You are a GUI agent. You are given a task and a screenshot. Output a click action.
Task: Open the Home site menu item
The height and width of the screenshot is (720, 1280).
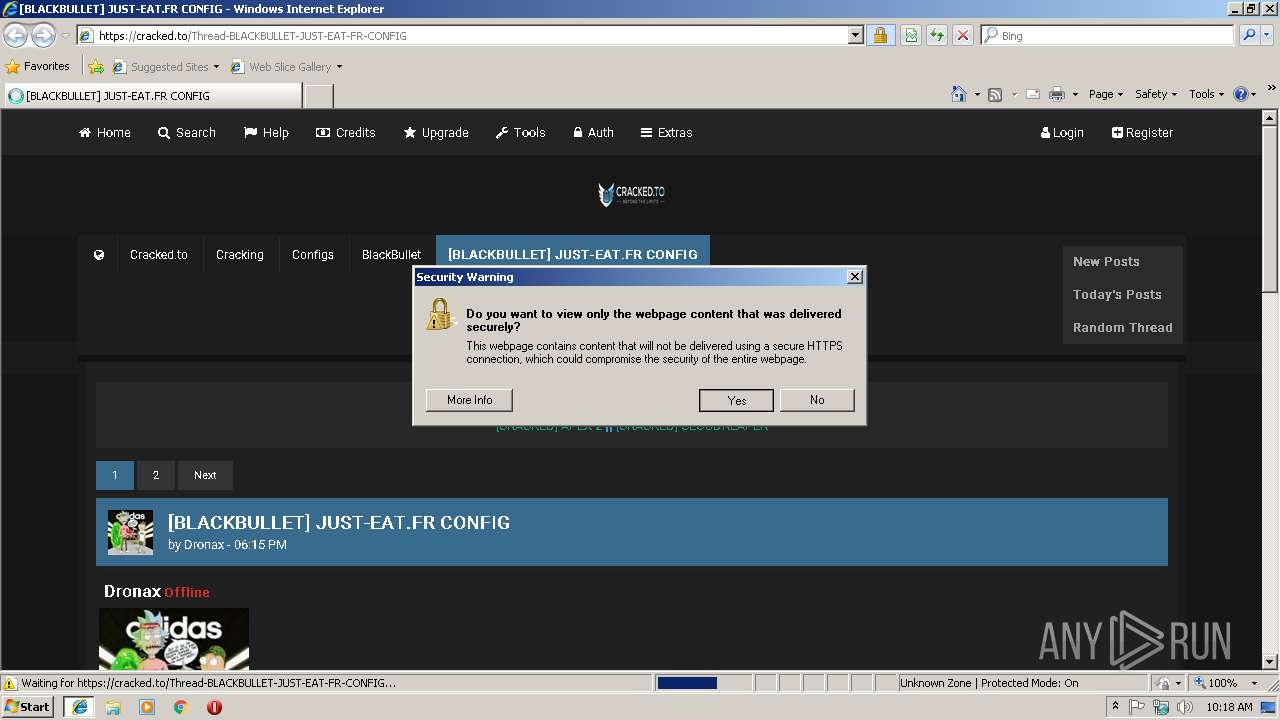tap(105, 132)
